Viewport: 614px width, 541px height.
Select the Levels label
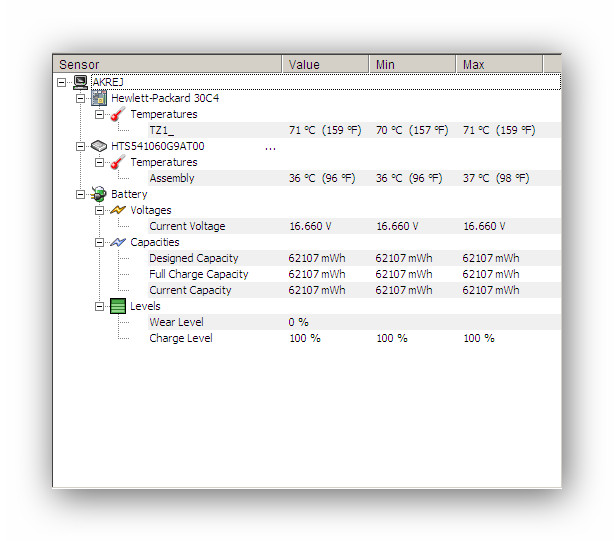click(145, 306)
